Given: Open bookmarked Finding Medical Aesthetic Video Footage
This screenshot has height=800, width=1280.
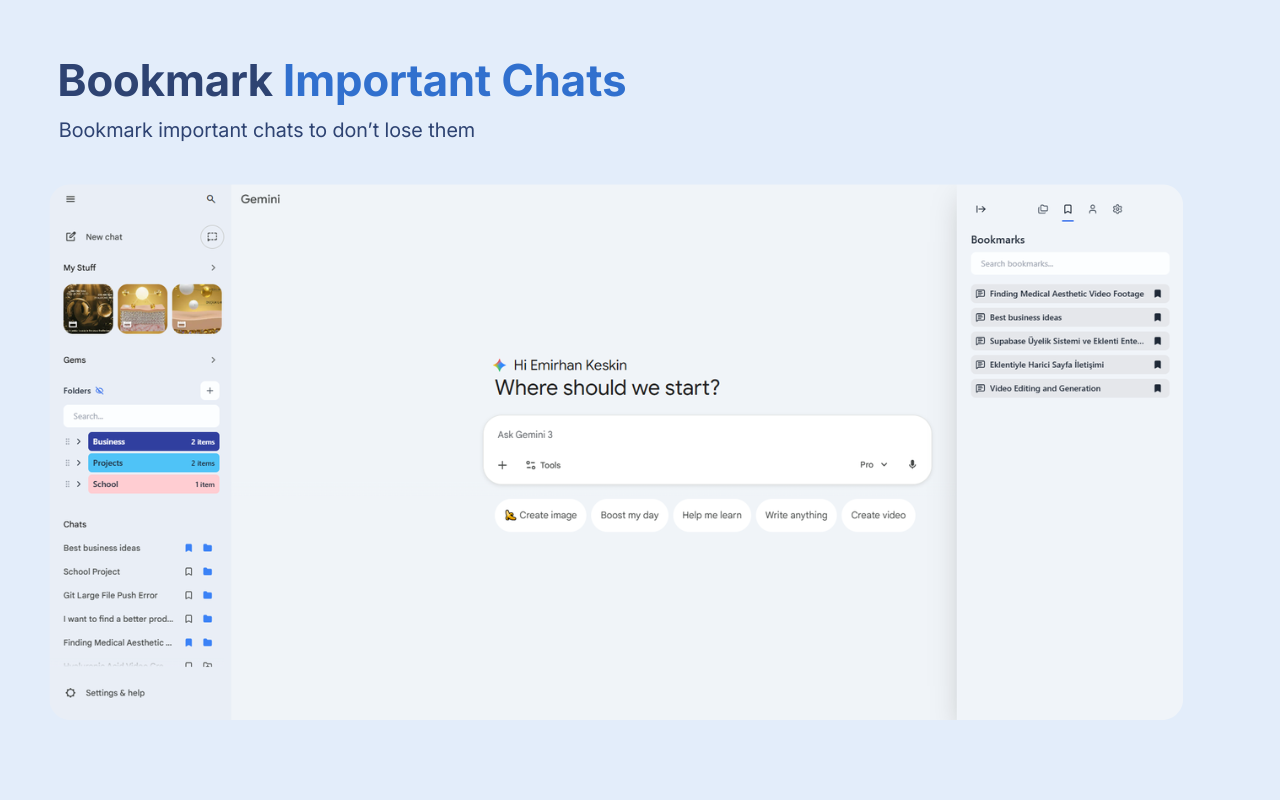Looking at the screenshot, I should tap(1070, 294).
